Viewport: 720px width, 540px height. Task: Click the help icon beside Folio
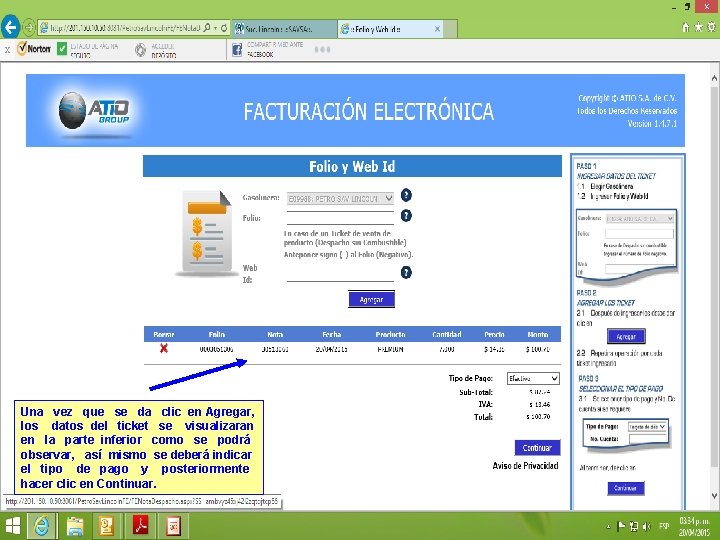pos(406,215)
